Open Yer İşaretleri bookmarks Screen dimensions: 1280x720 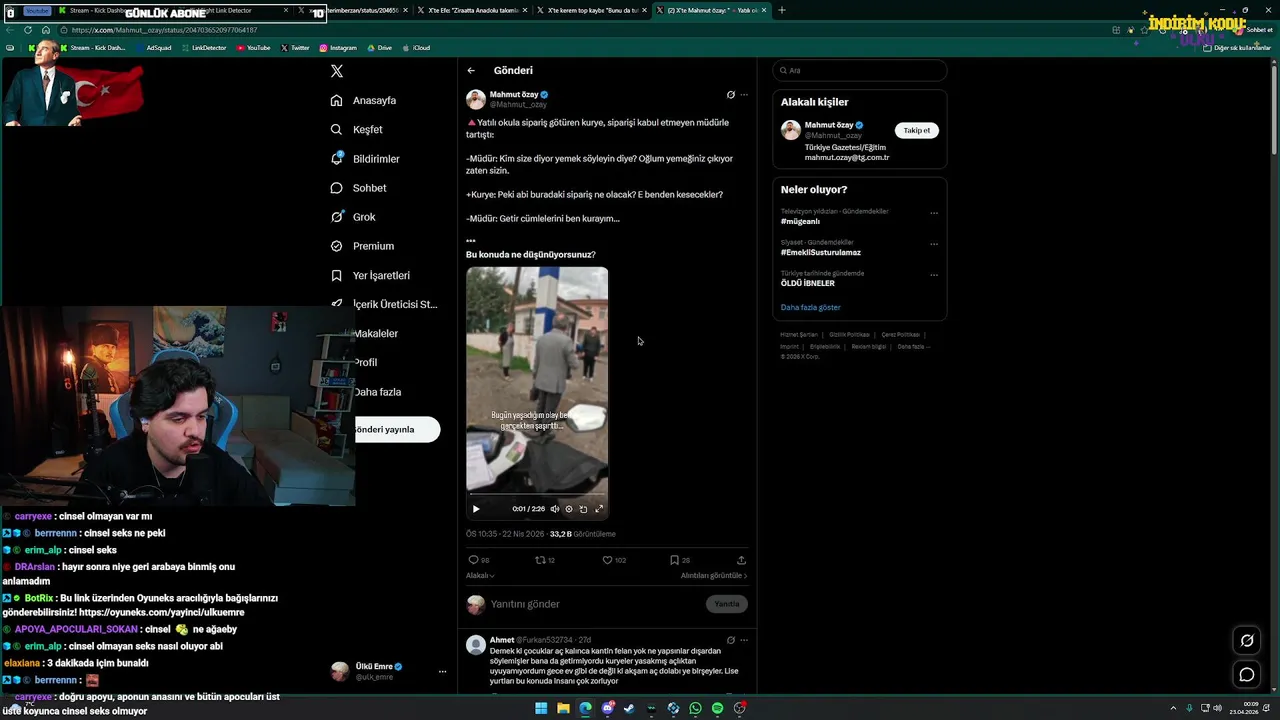click(x=371, y=275)
